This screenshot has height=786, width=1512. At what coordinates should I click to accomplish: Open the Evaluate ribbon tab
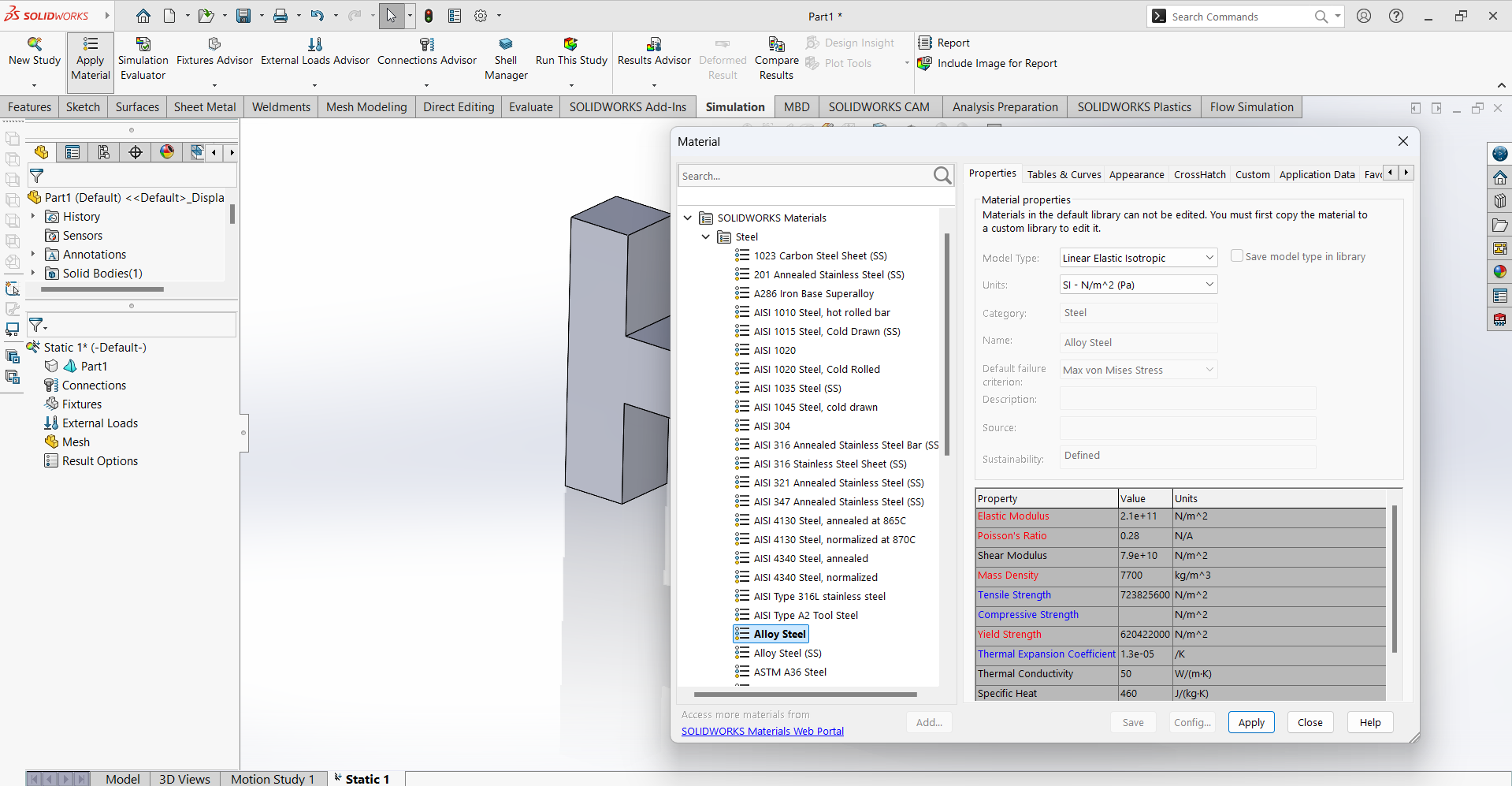point(530,107)
